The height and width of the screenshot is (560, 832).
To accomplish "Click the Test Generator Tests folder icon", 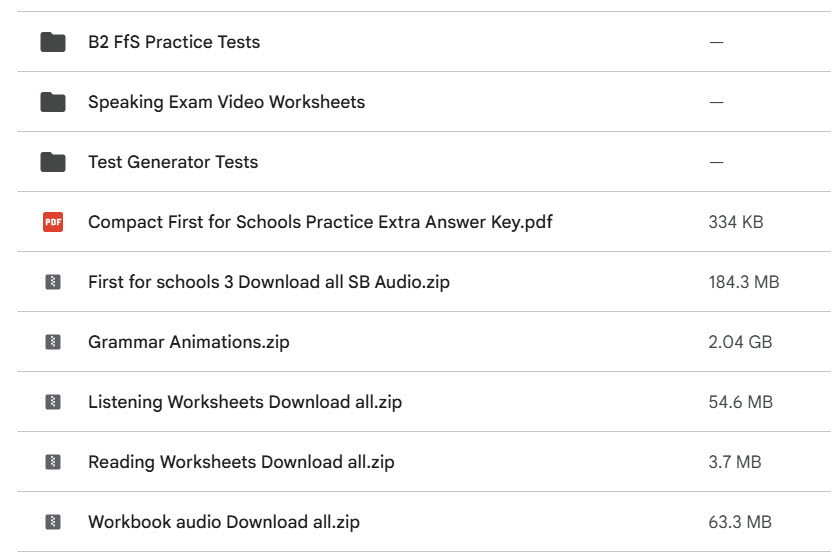I will 53,162.
